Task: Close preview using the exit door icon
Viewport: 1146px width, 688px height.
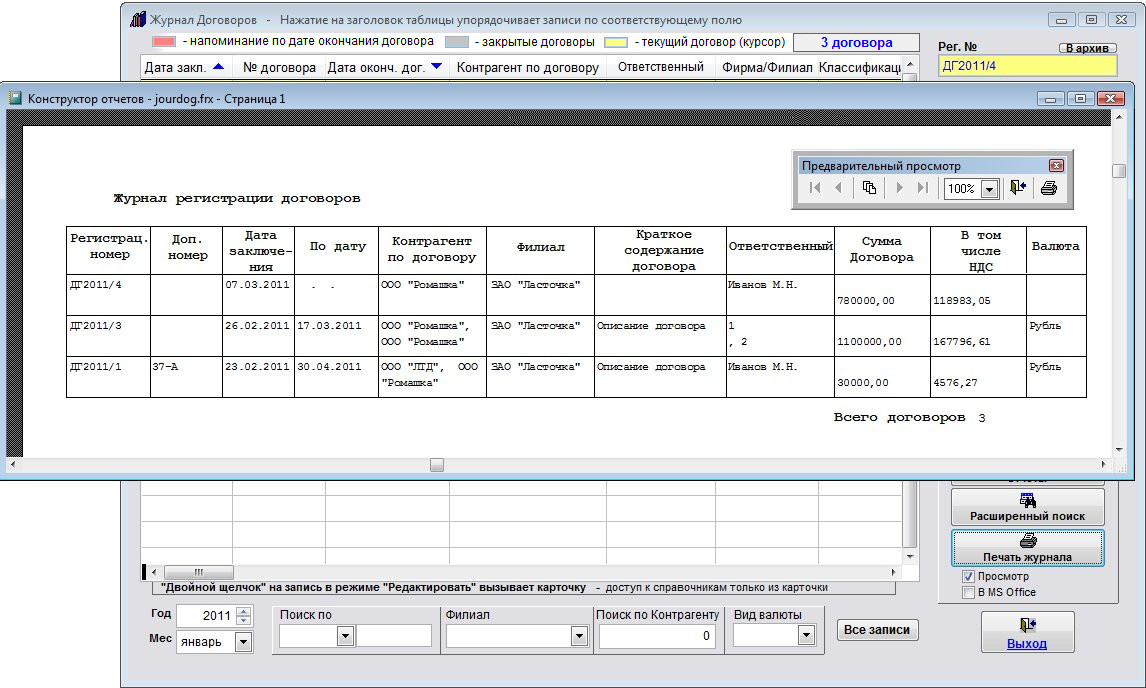Action: point(1018,188)
